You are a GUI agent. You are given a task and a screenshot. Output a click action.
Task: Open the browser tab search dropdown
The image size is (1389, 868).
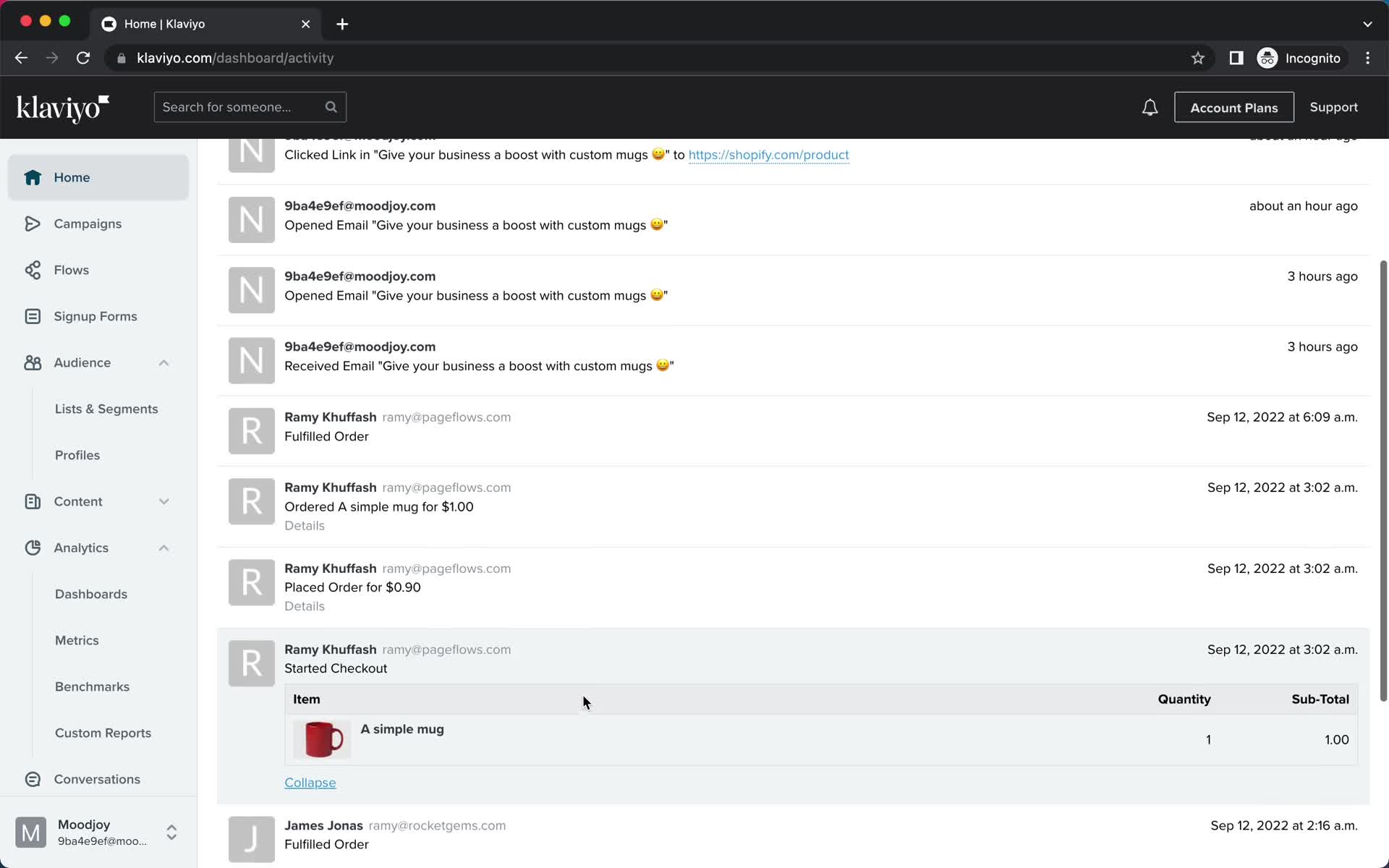[1367, 24]
